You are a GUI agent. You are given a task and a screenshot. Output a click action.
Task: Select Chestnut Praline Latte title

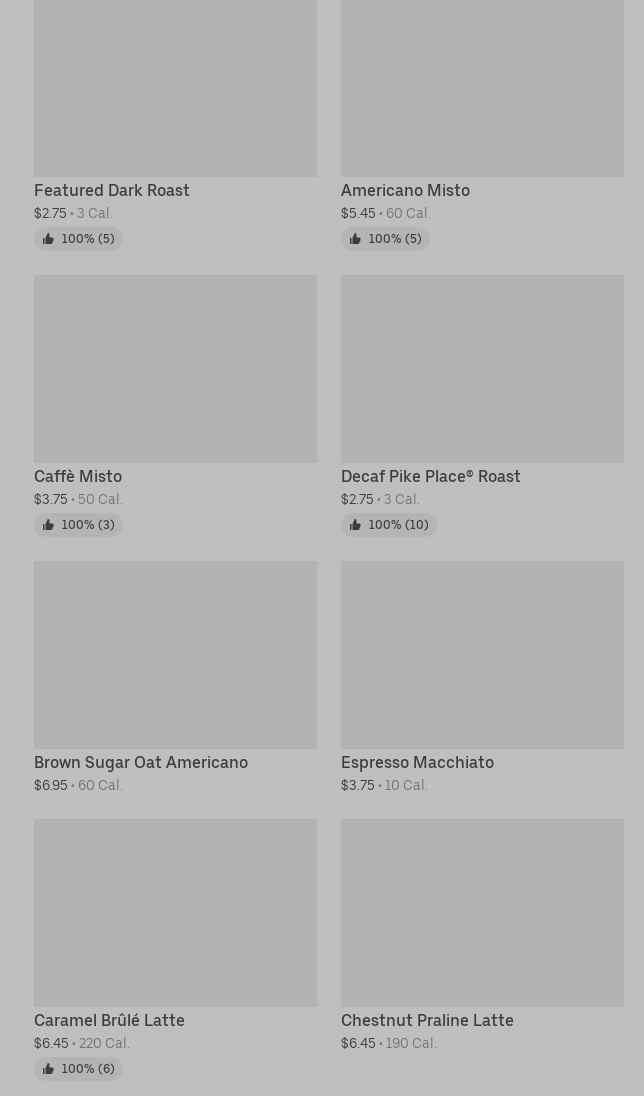click(427, 1020)
